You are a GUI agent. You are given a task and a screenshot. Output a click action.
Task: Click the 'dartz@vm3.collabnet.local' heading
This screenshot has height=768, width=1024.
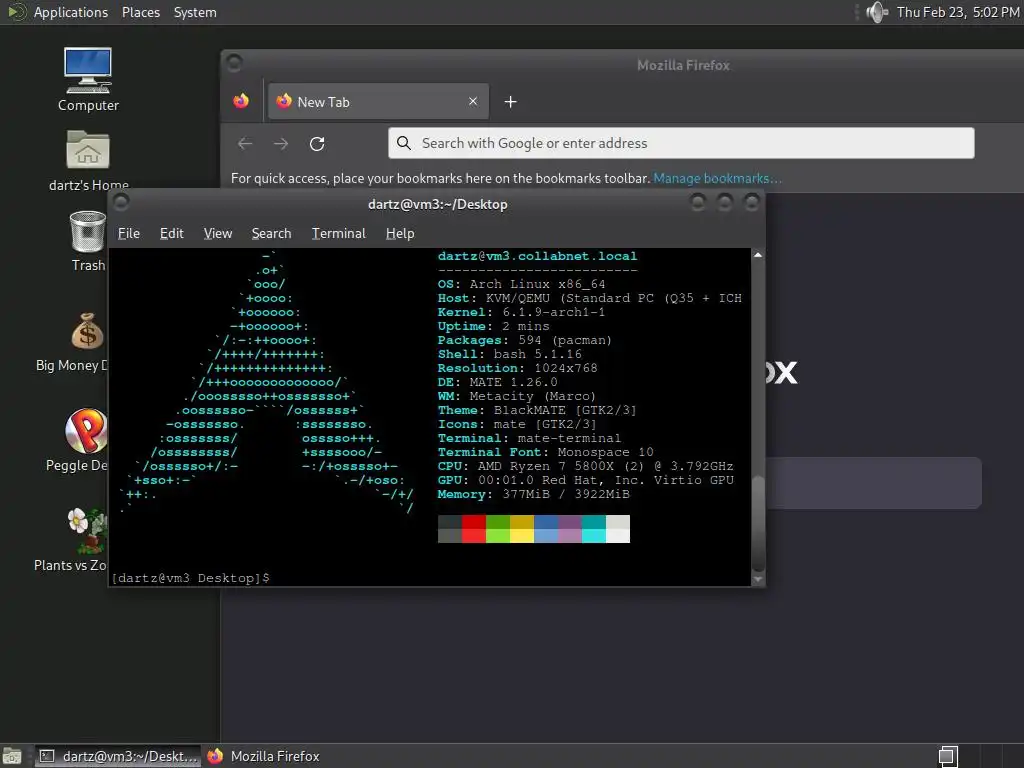click(537, 256)
